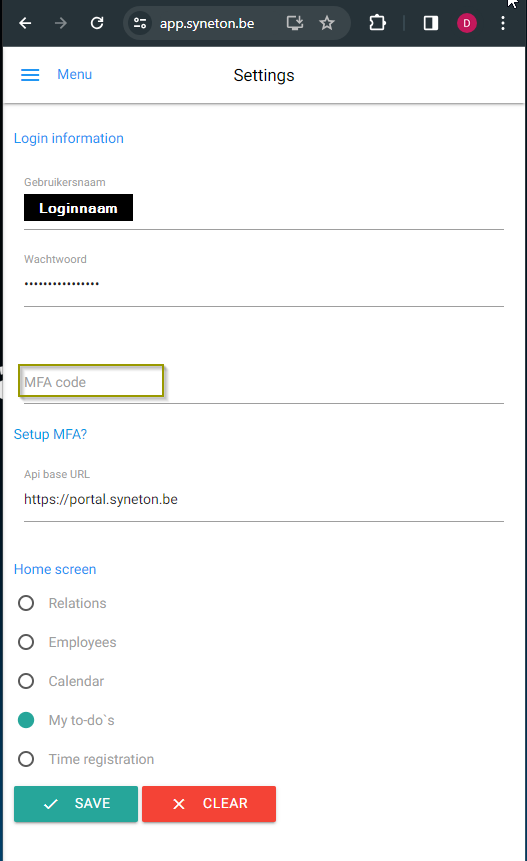Open Chrome three-dot menu

[503, 23]
